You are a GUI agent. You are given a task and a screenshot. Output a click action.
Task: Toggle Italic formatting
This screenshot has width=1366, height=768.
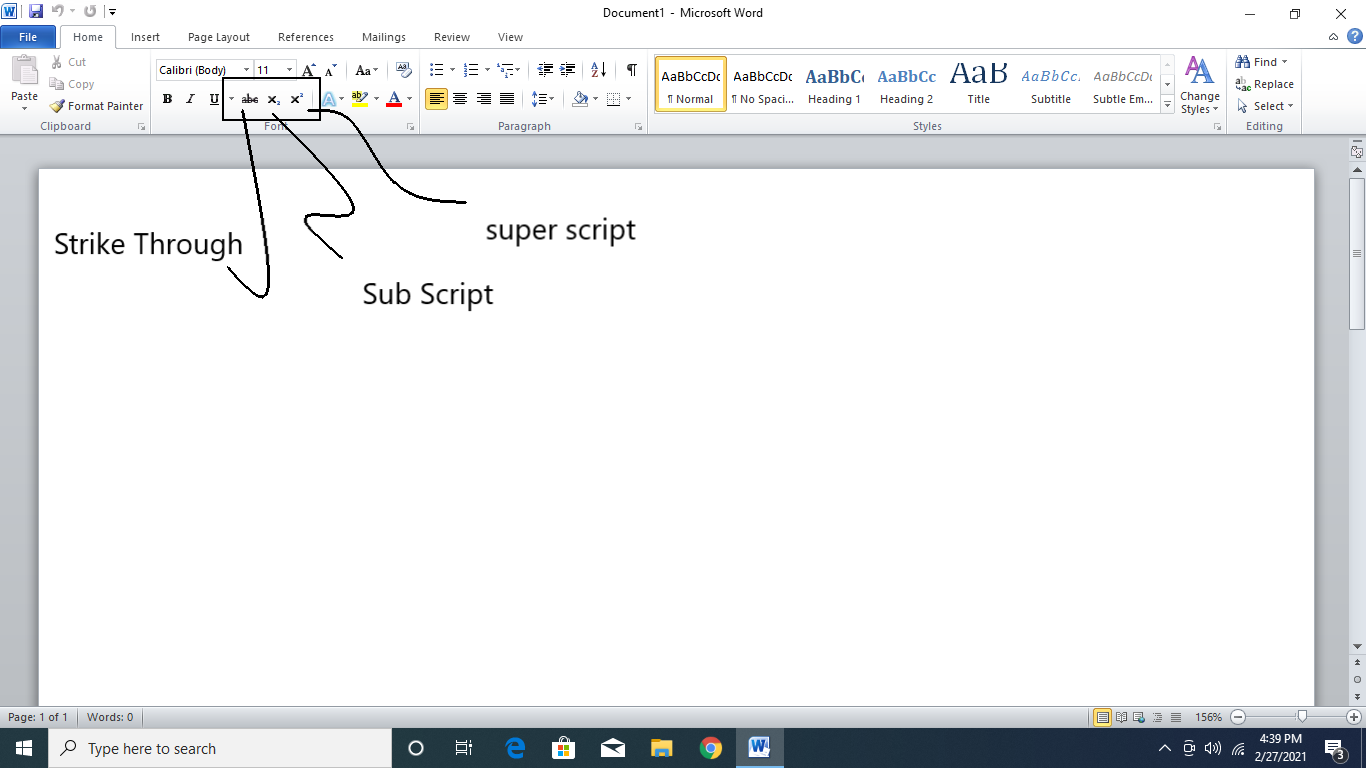(190, 99)
